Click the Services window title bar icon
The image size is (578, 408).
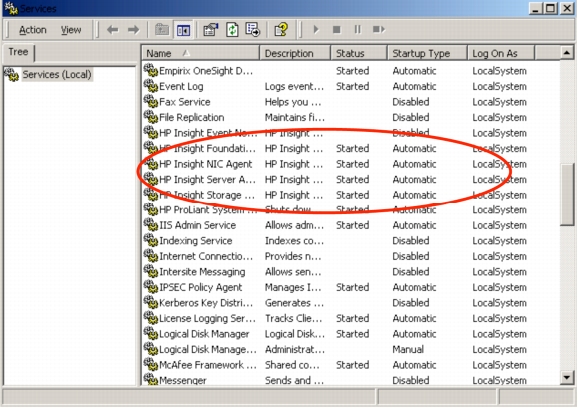coord(11,8)
